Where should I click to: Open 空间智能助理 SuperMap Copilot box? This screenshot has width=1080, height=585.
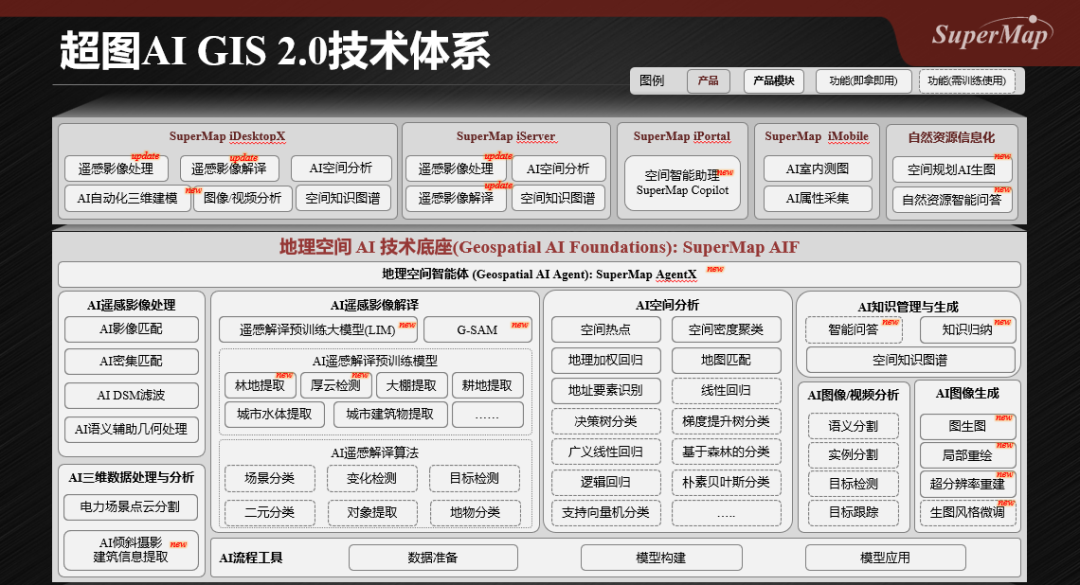pos(682,183)
